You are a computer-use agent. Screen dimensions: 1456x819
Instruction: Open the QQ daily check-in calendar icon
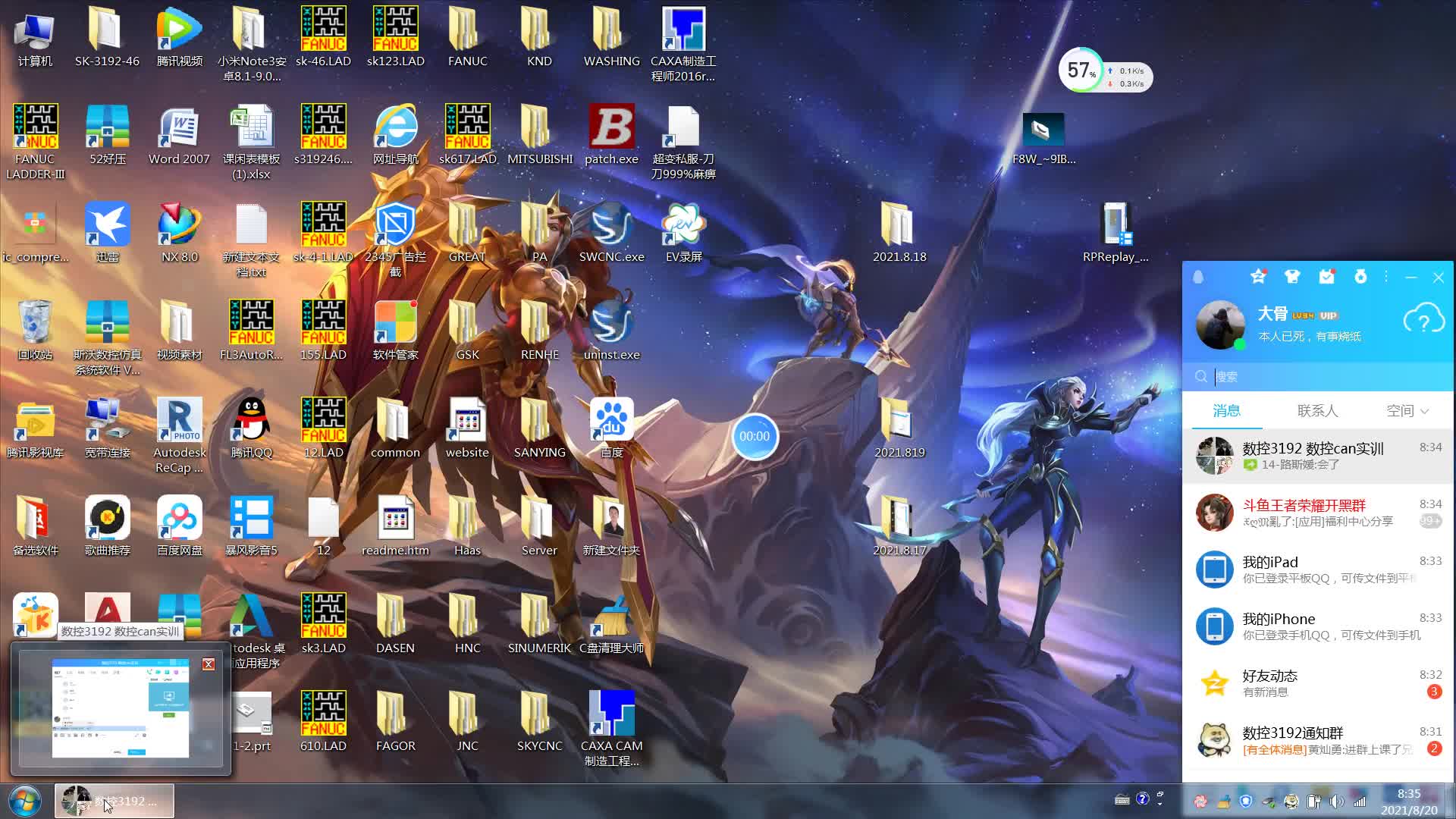[x=1326, y=277]
